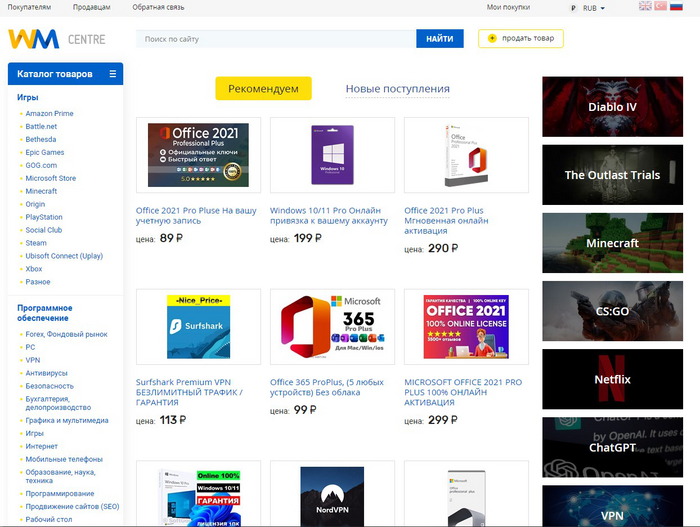Open the Обратная связь menu item
The image size is (700, 527).
pos(156,7)
